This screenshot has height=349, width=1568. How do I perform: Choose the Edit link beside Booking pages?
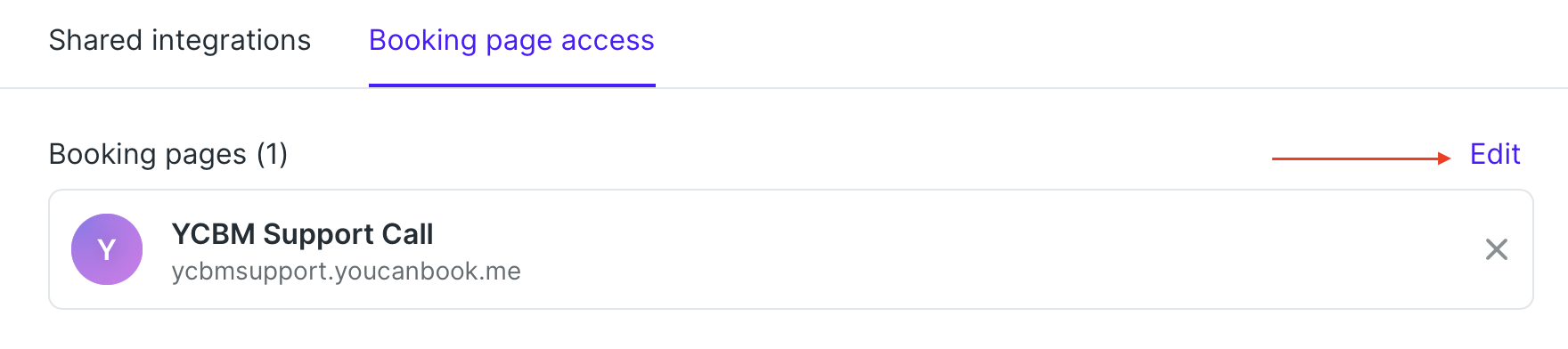point(1495,154)
